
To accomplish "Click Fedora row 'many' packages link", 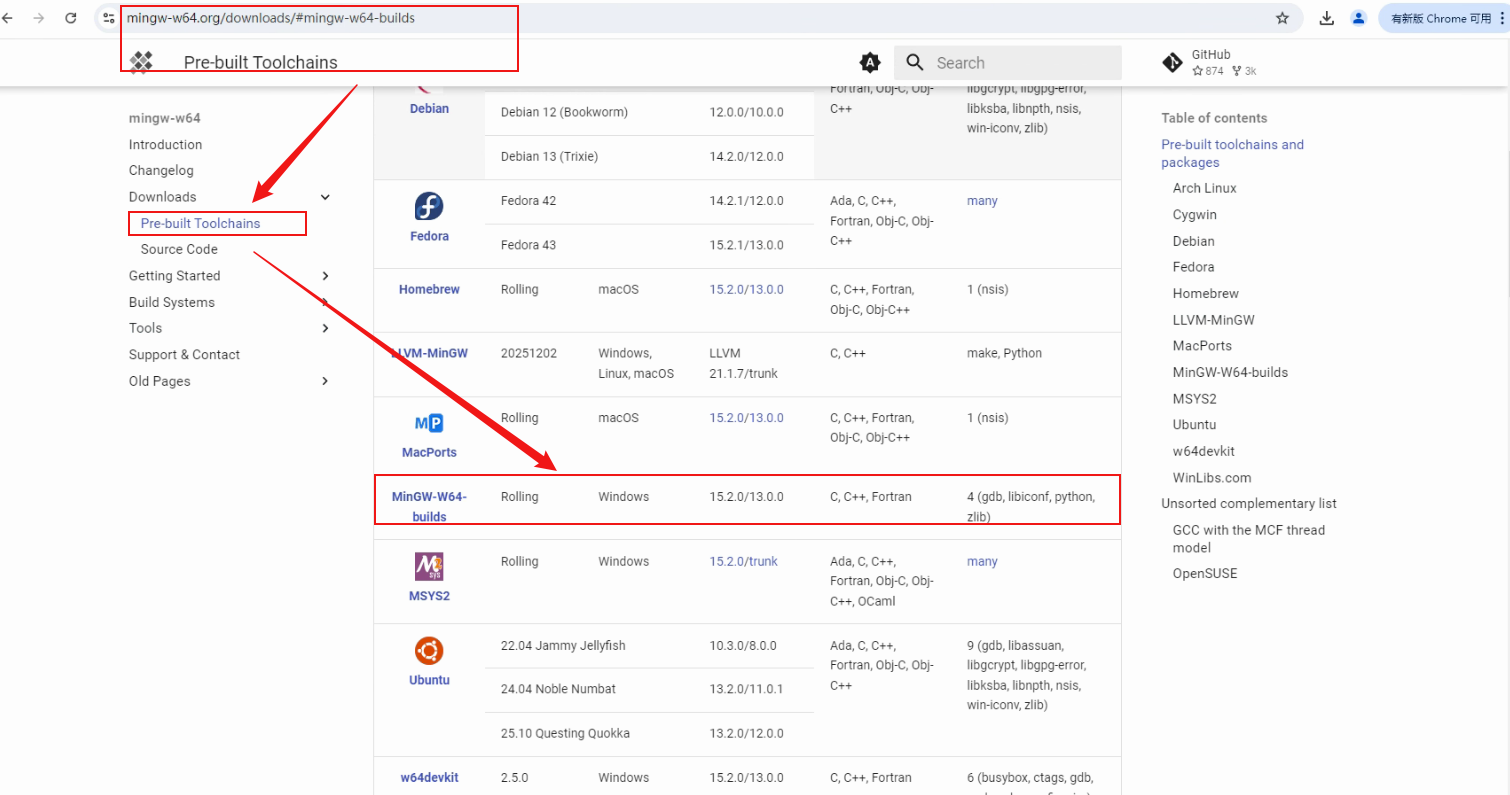I will click(982, 201).
